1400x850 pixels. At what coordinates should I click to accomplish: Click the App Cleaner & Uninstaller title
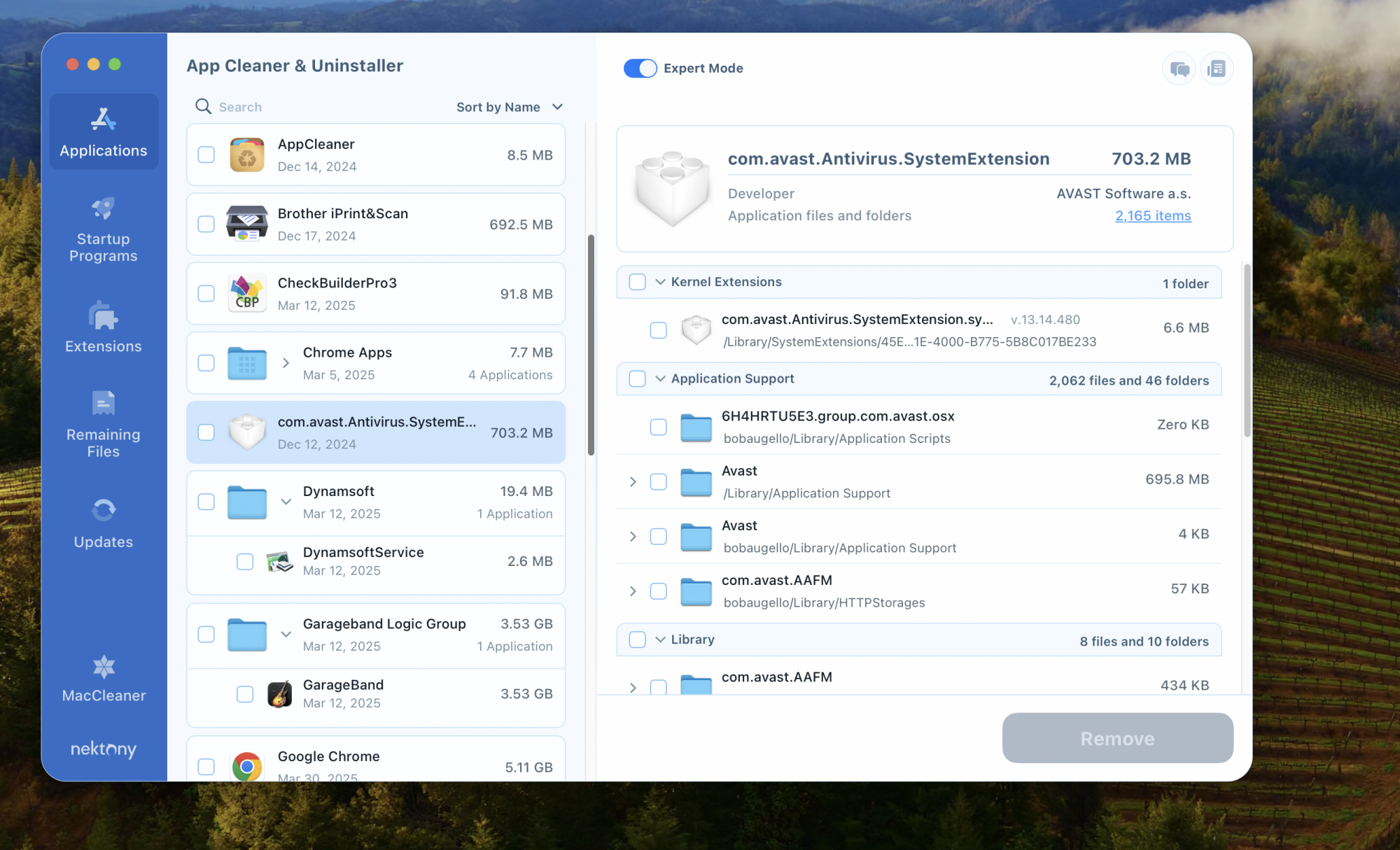tap(295, 66)
